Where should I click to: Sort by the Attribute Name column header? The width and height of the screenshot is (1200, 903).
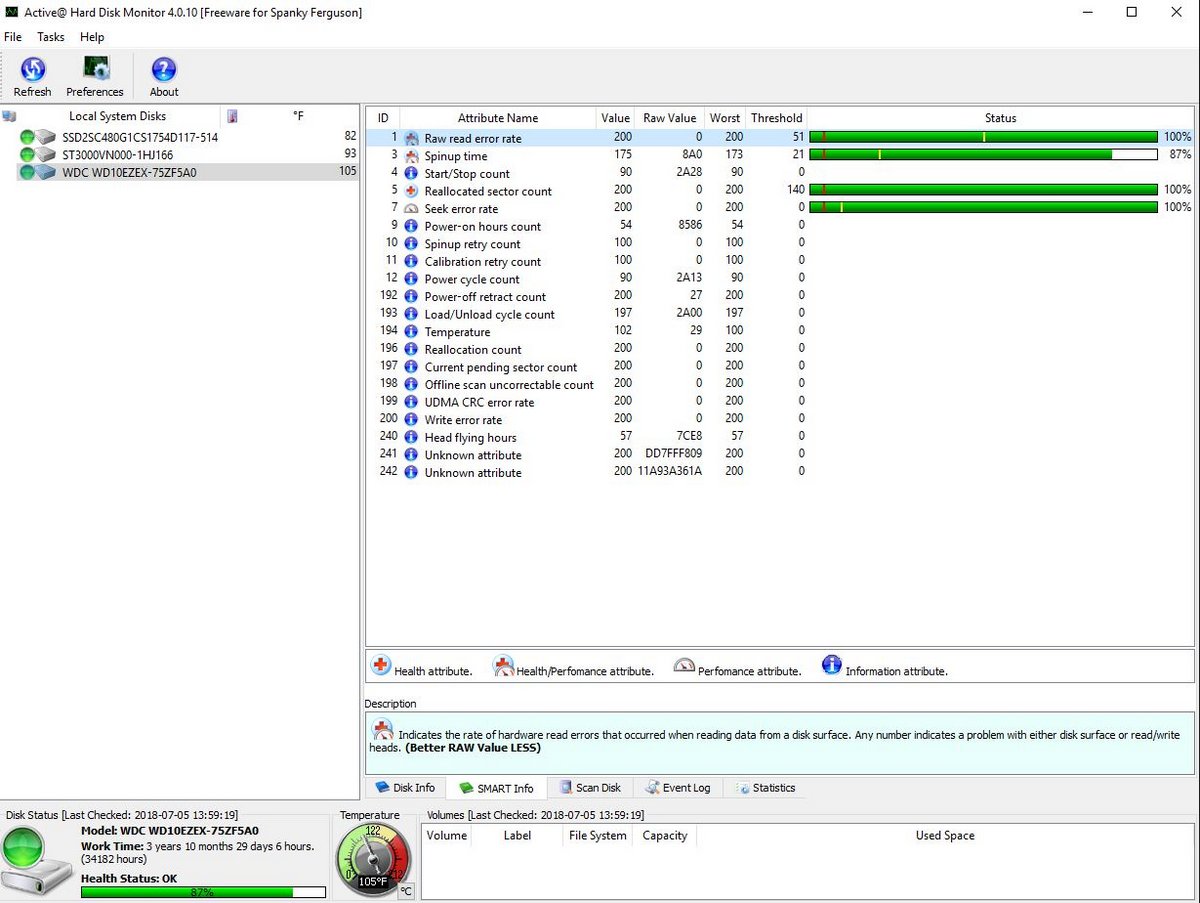(x=497, y=118)
